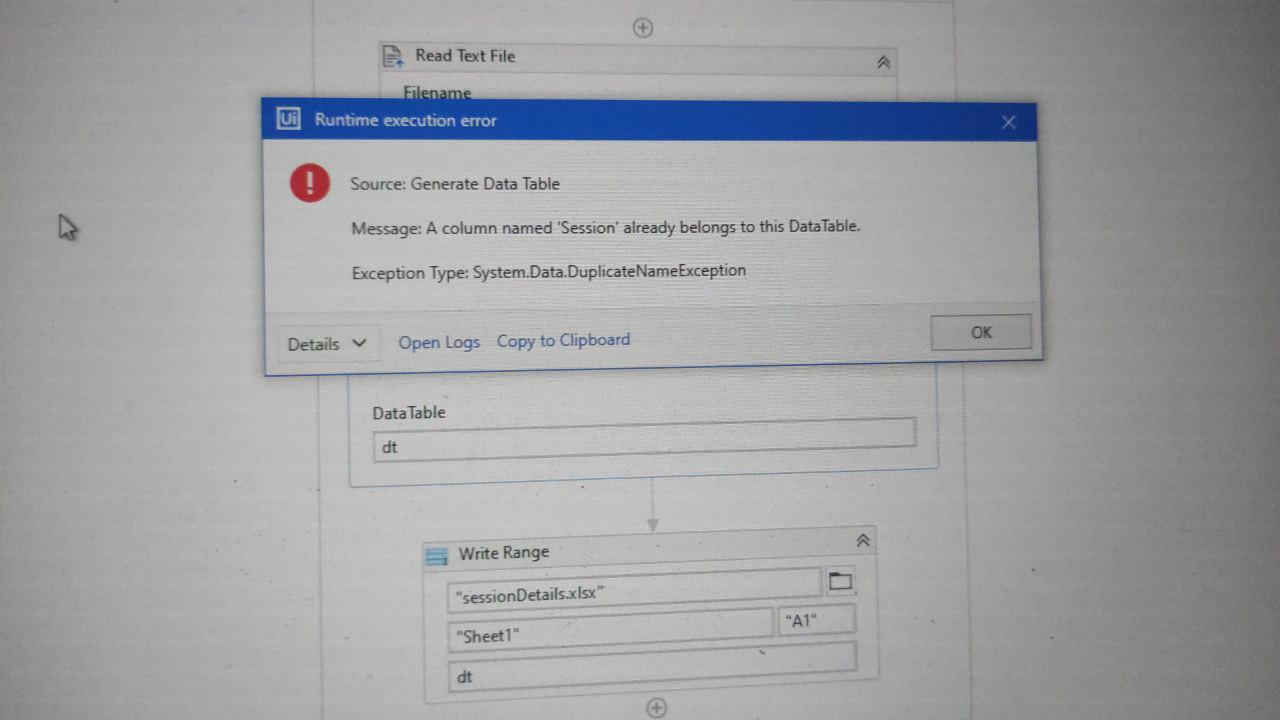Edit the "Sheet1" sheet name field
This screenshot has height=720, width=1280.
610,630
